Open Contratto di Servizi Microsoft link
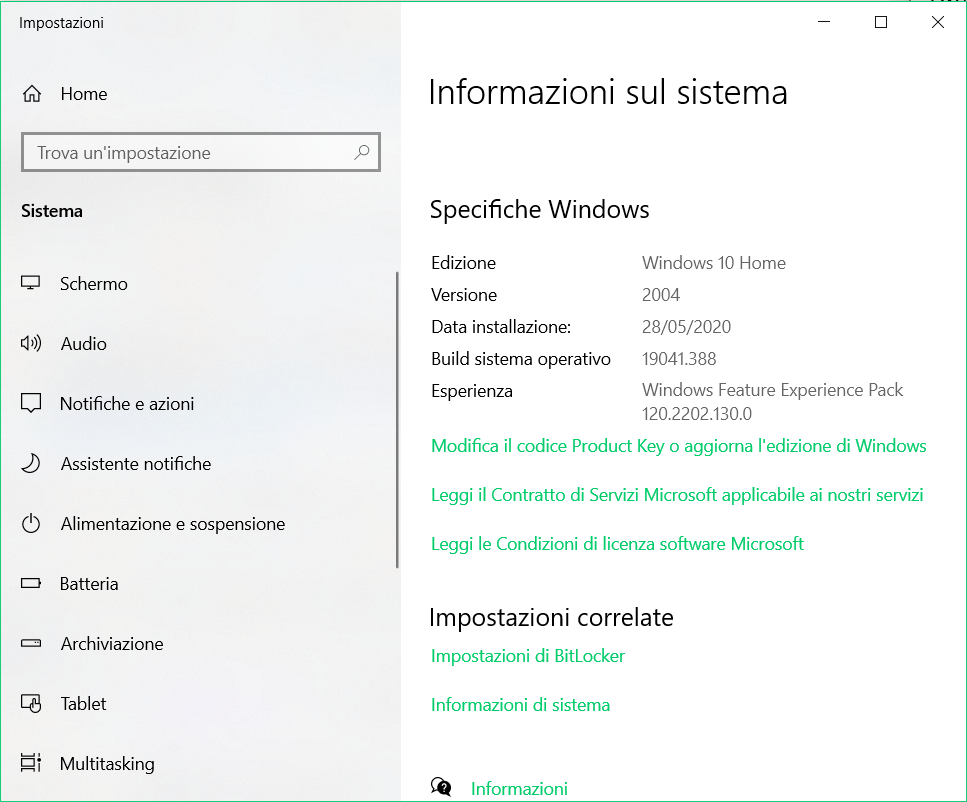 click(x=677, y=495)
